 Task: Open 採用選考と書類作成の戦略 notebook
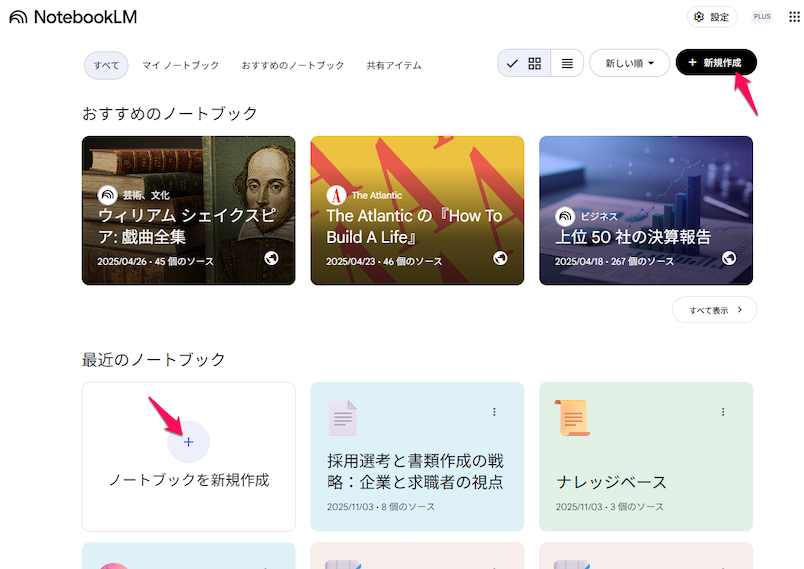[417, 457]
